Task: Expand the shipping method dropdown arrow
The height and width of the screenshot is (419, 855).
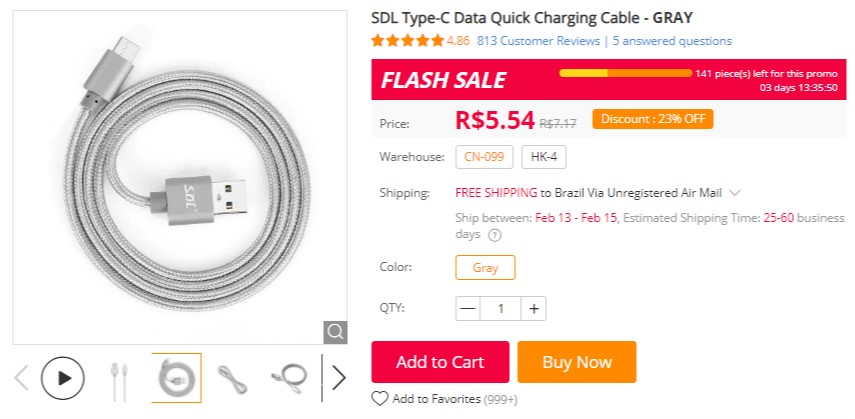Action: (x=735, y=193)
